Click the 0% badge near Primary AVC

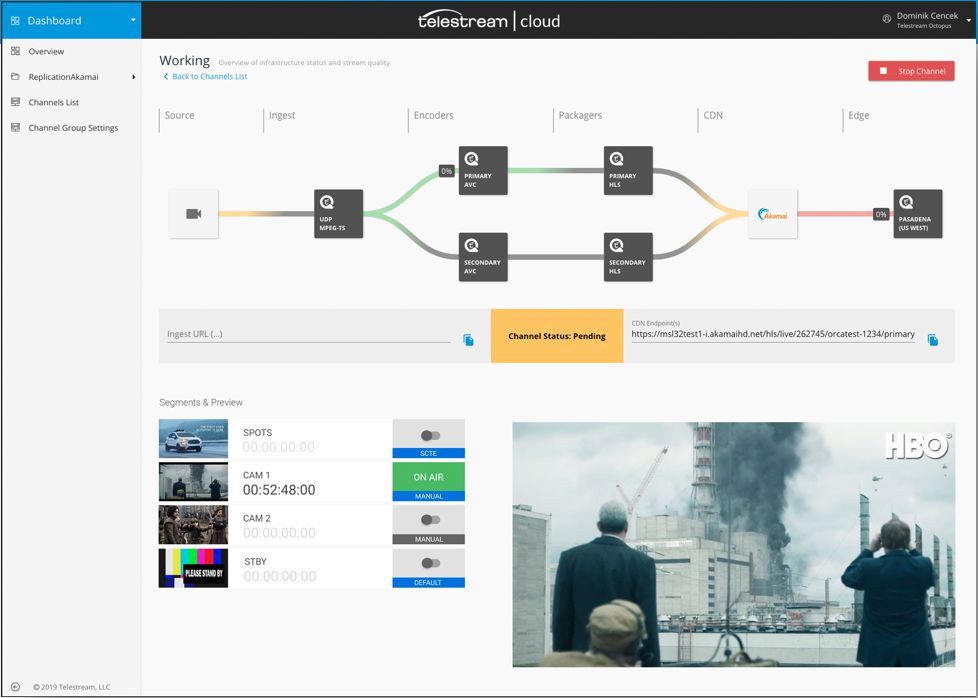point(447,171)
